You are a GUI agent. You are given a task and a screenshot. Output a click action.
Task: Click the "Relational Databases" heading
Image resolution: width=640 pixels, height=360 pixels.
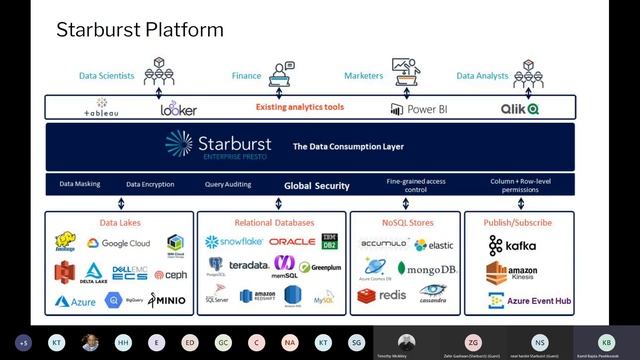(x=274, y=222)
